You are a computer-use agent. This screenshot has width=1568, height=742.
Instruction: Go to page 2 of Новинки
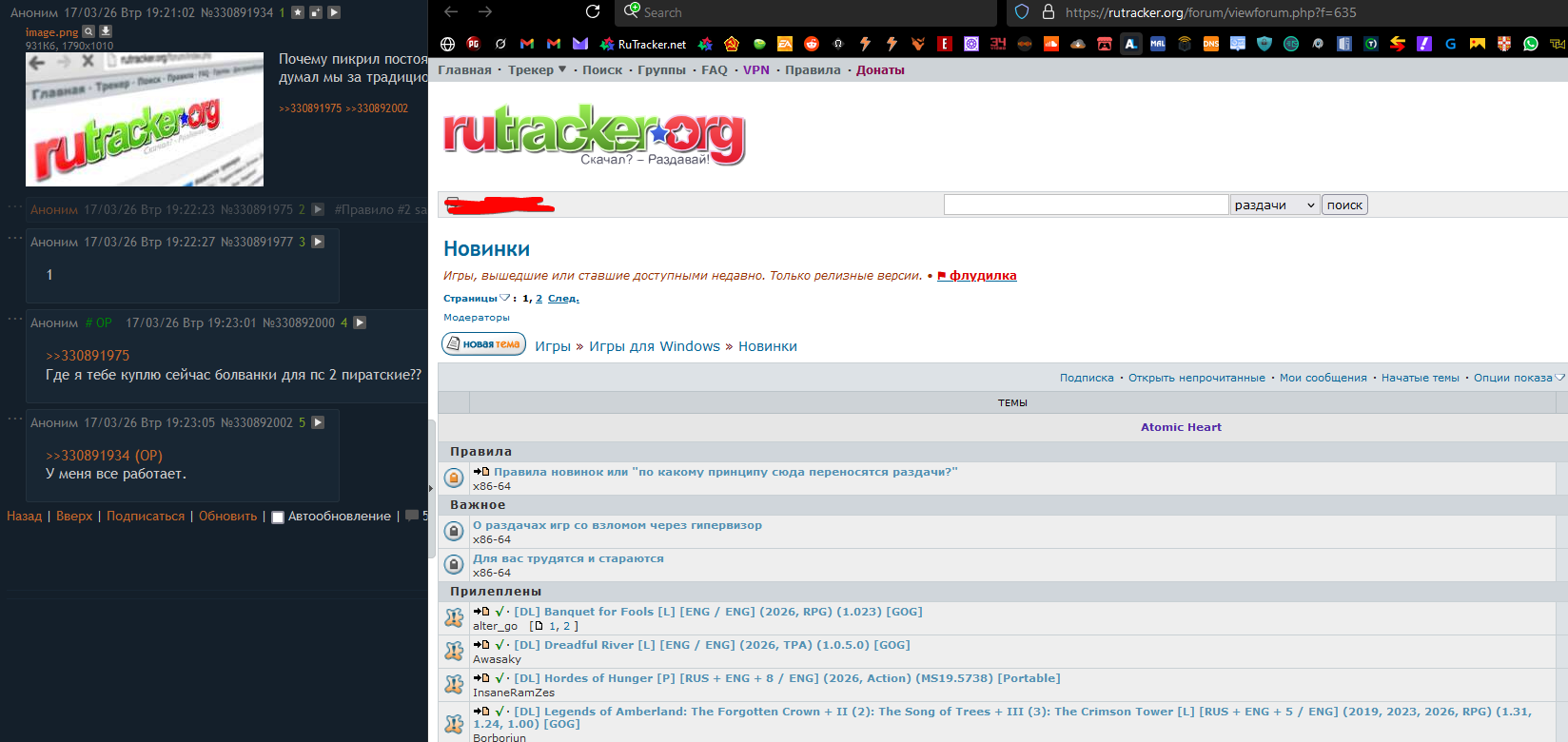(x=539, y=299)
